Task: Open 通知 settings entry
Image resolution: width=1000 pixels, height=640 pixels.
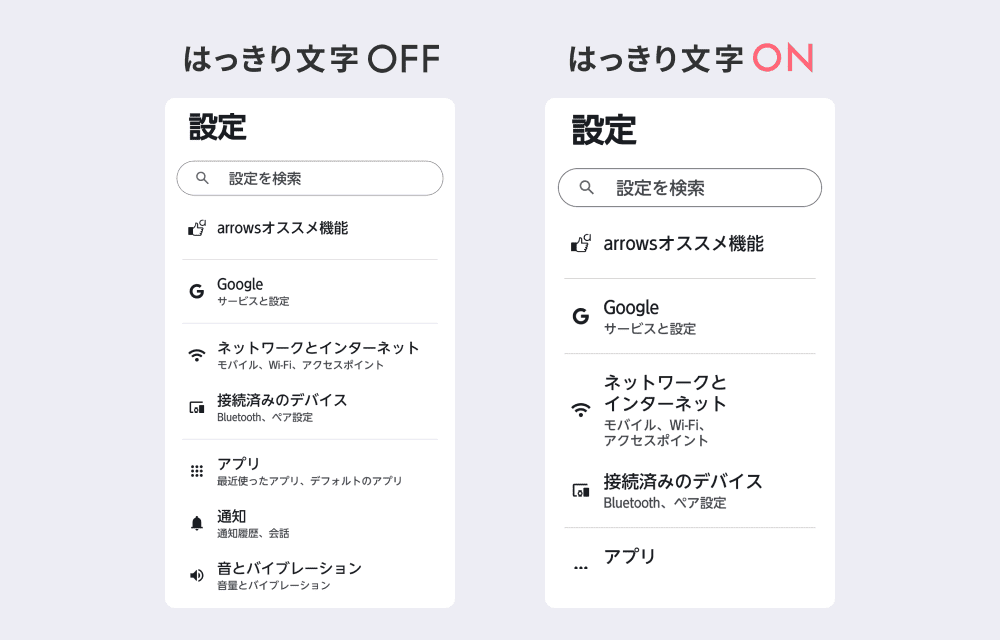Action: click(x=310, y=523)
